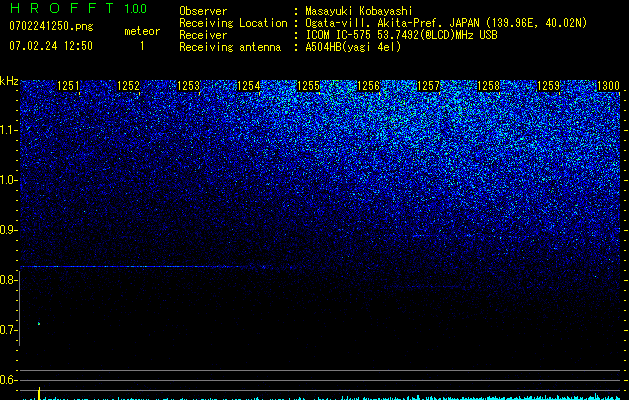Click the 1251 time marker
Screen dimensions: 629x400
coord(69,86)
